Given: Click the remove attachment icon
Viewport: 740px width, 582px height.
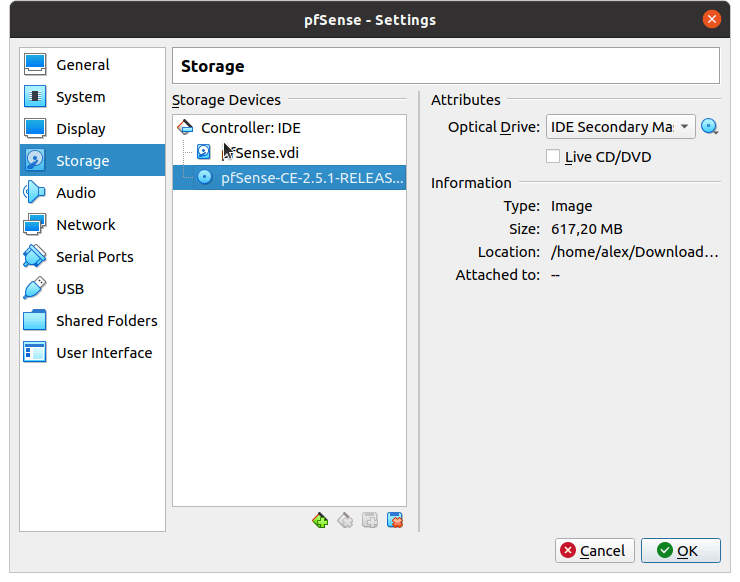Looking at the screenshot, I should [395, 520].
